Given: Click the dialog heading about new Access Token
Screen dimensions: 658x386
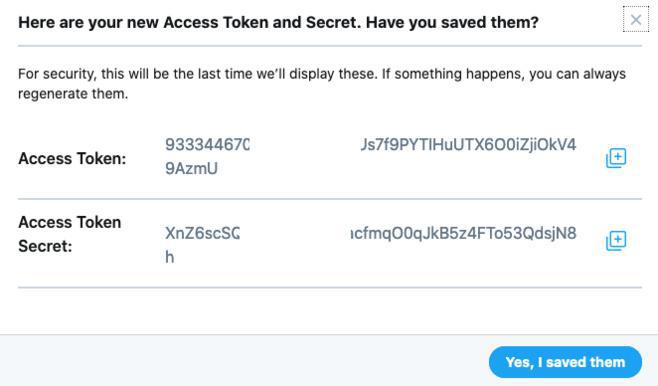Looking at the screenshot, I should [278, 22].
